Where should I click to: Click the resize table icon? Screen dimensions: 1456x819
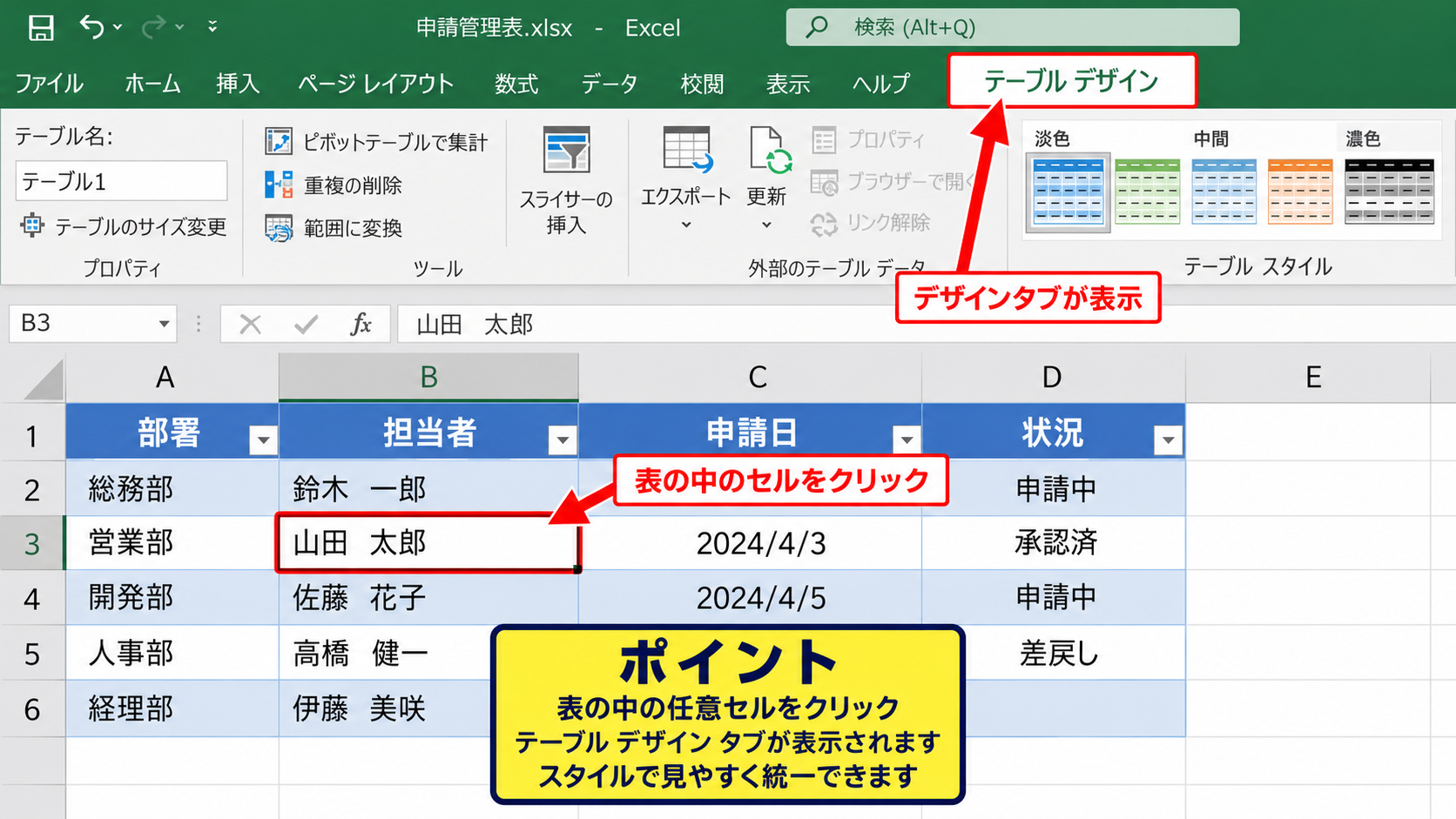point(32,225)
